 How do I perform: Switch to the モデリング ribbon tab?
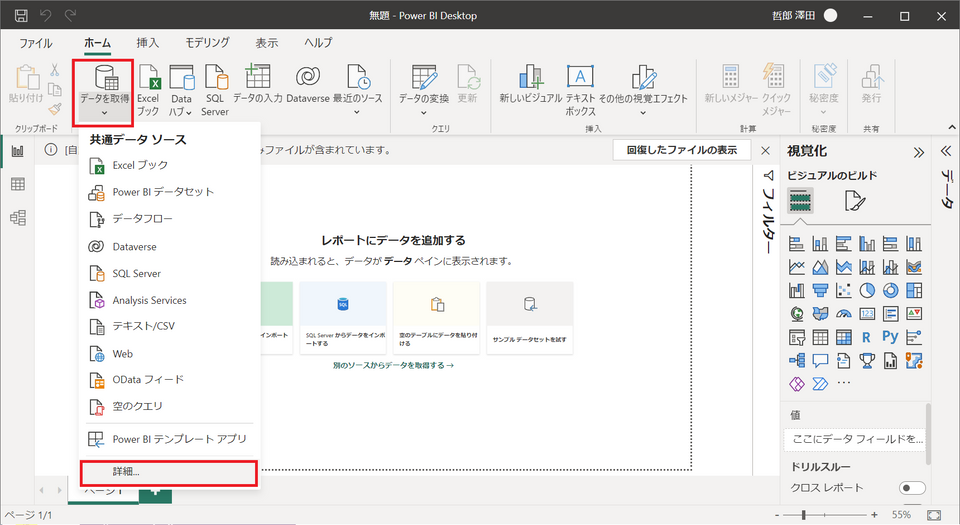208,43
